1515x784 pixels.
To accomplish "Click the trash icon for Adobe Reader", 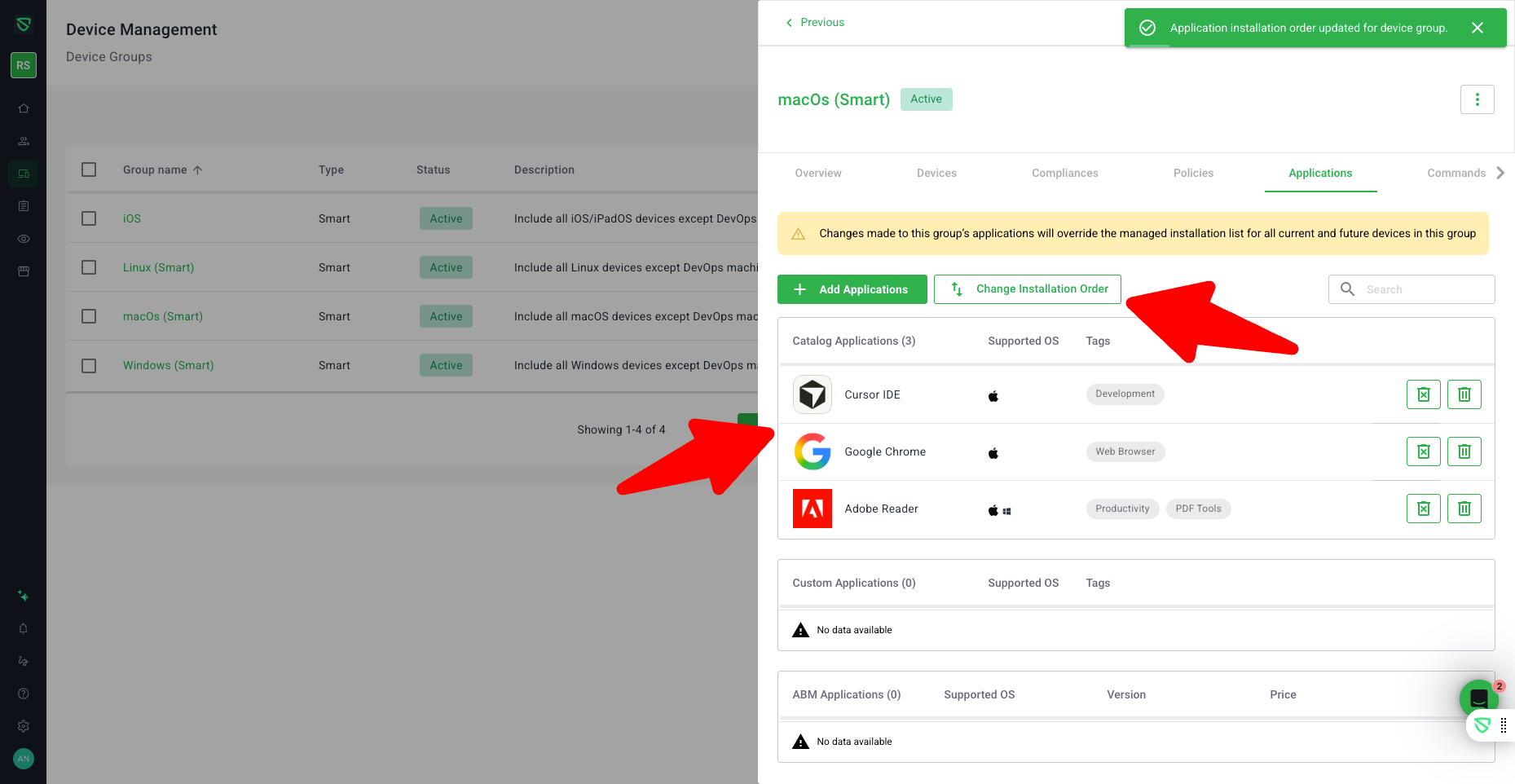I will pyautogui.click(x=1464, y=509).
